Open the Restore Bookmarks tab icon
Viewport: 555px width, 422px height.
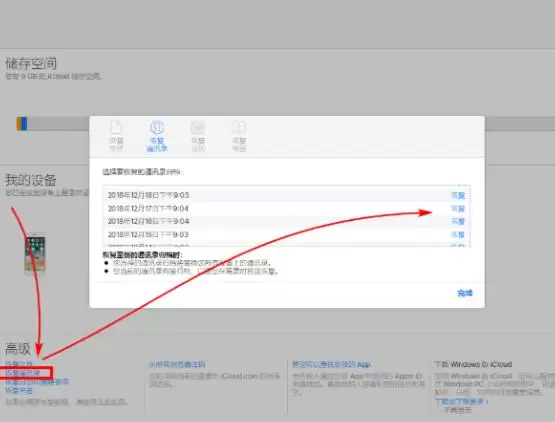click(x=239, y=136)
